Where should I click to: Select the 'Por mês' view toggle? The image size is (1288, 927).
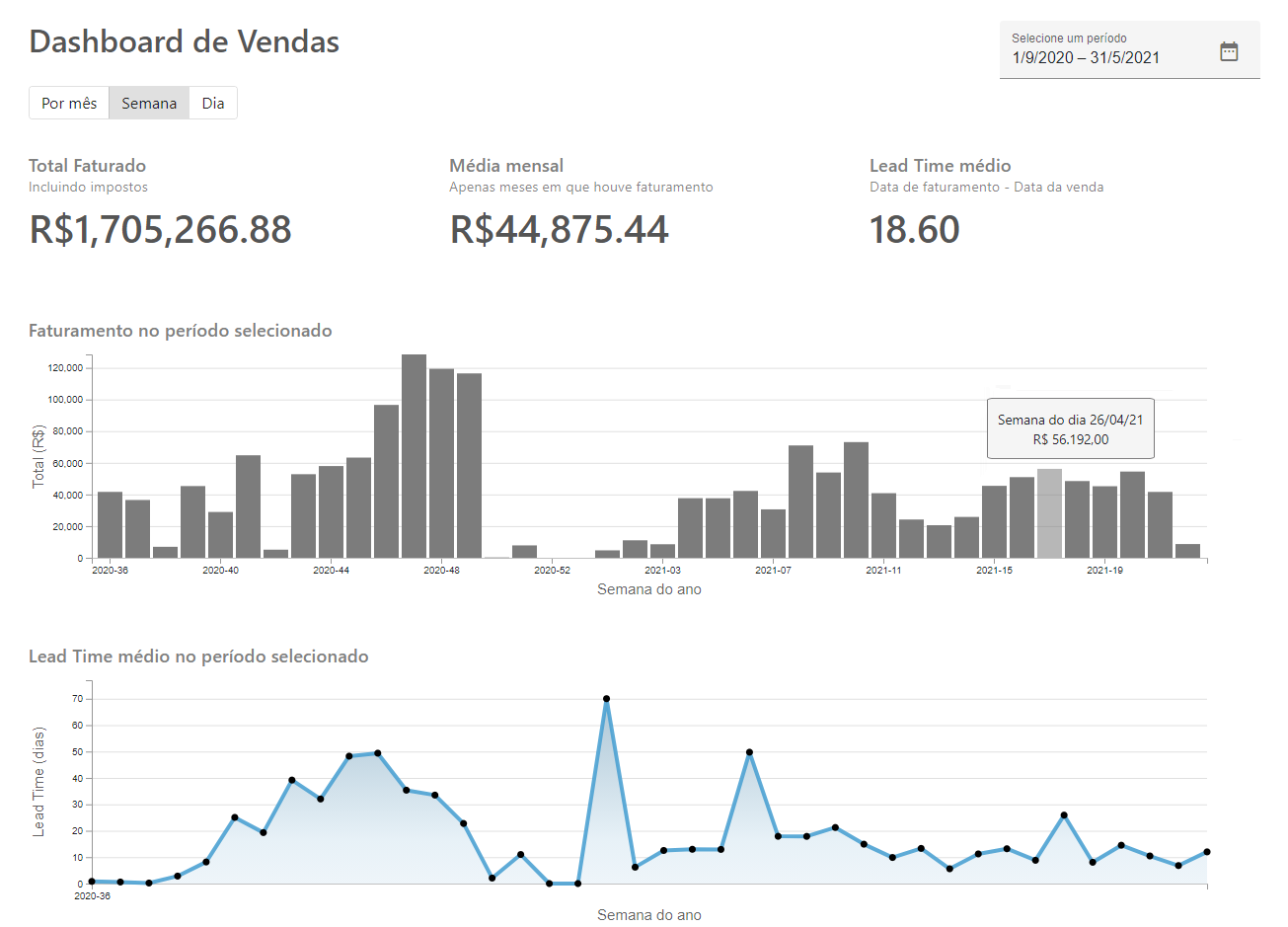(69, 103)
